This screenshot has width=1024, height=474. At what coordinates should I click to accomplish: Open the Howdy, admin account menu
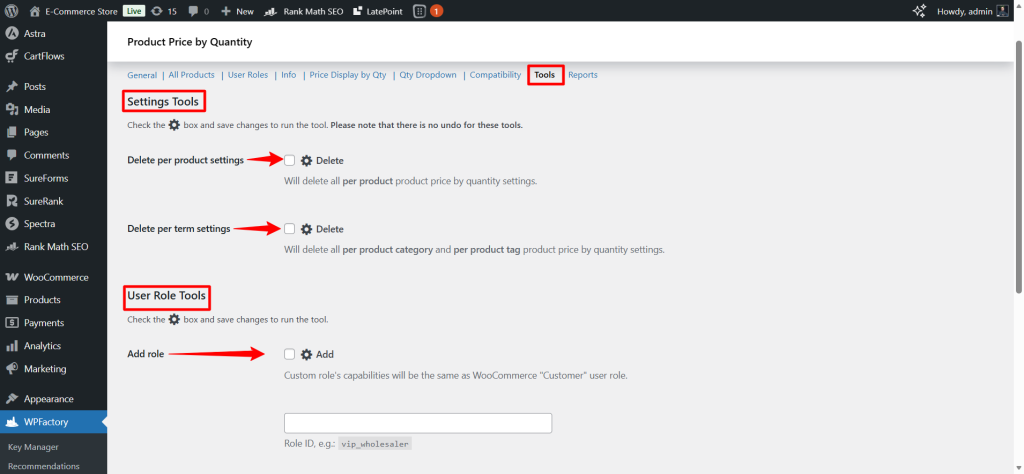pyautogui.click(x=970, y=10)
